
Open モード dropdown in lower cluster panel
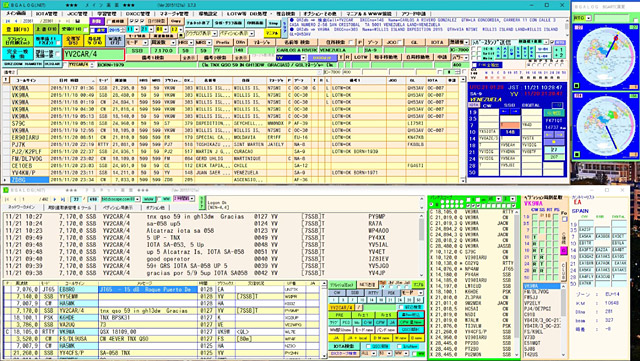420,293
